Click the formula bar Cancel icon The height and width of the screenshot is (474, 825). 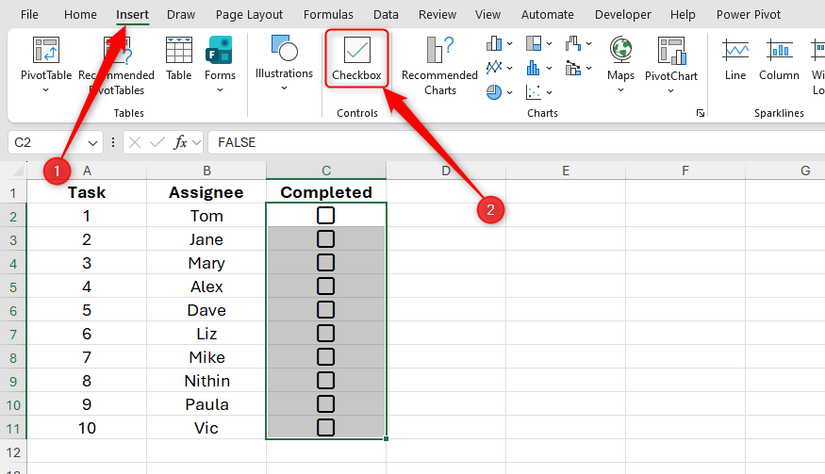[x=135, y=142]
